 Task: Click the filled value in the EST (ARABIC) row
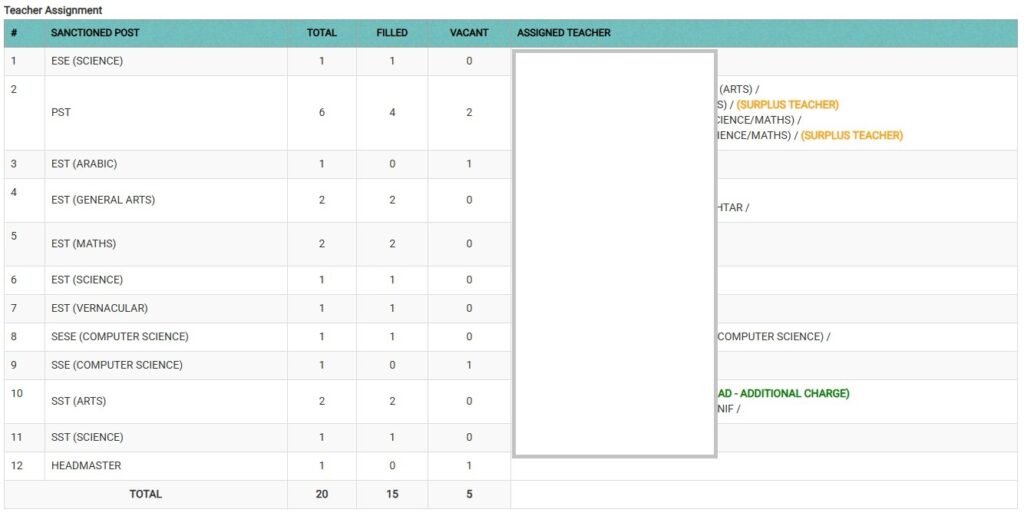pos(392,164)
